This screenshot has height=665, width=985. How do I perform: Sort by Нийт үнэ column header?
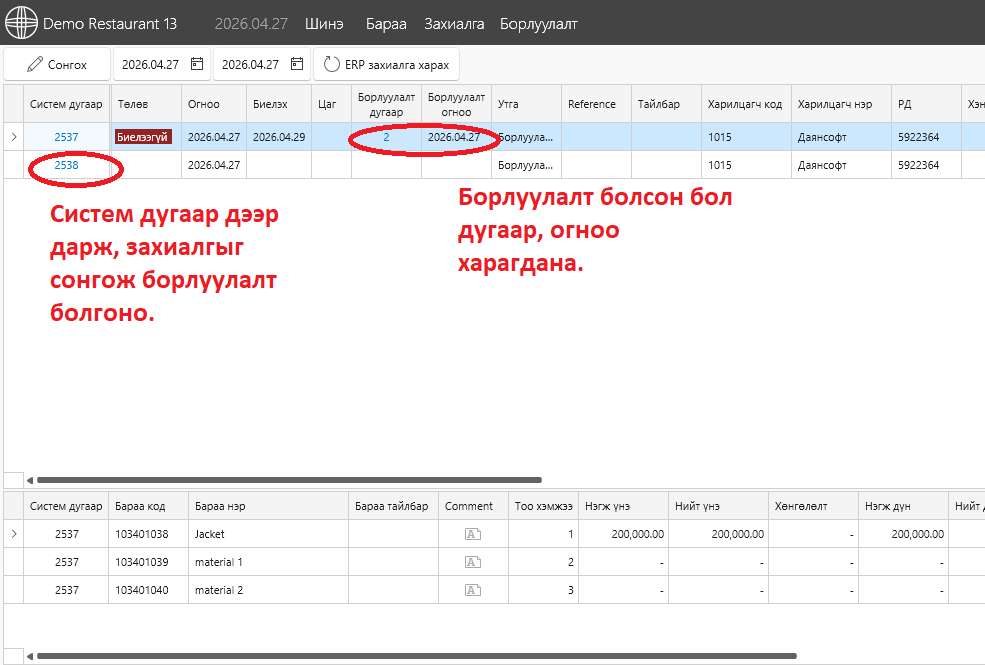pyautogui.click(x=718, y=506)
